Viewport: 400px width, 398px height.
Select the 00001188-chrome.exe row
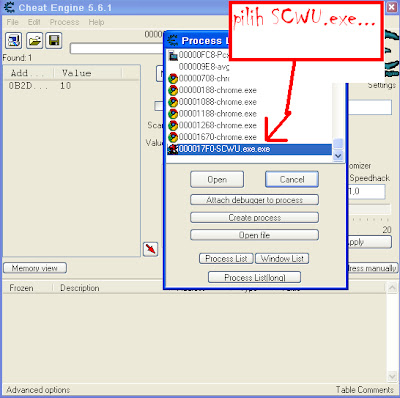point(249,114)
